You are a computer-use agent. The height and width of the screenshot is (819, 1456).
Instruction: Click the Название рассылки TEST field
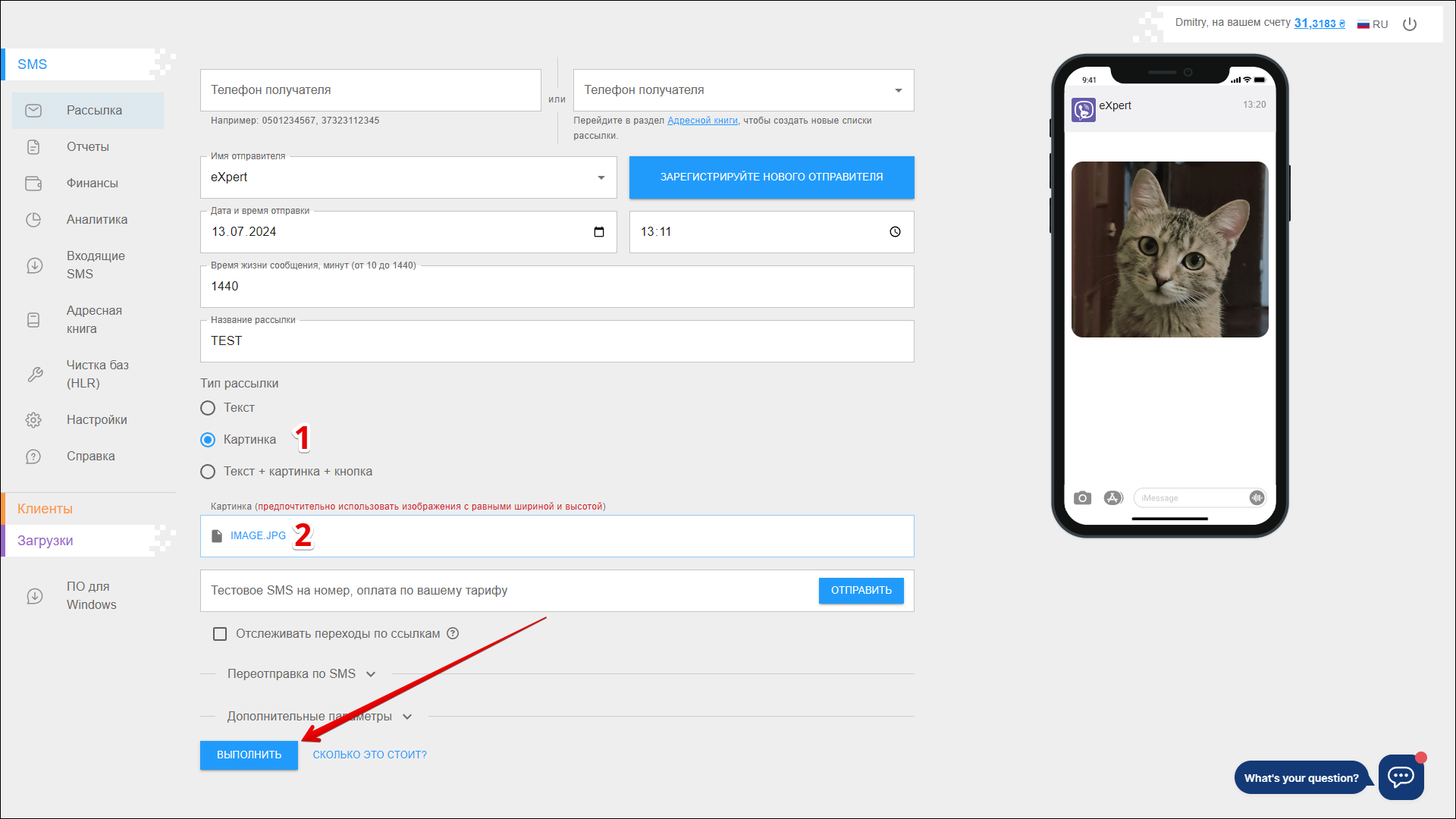tap(557, 341)
